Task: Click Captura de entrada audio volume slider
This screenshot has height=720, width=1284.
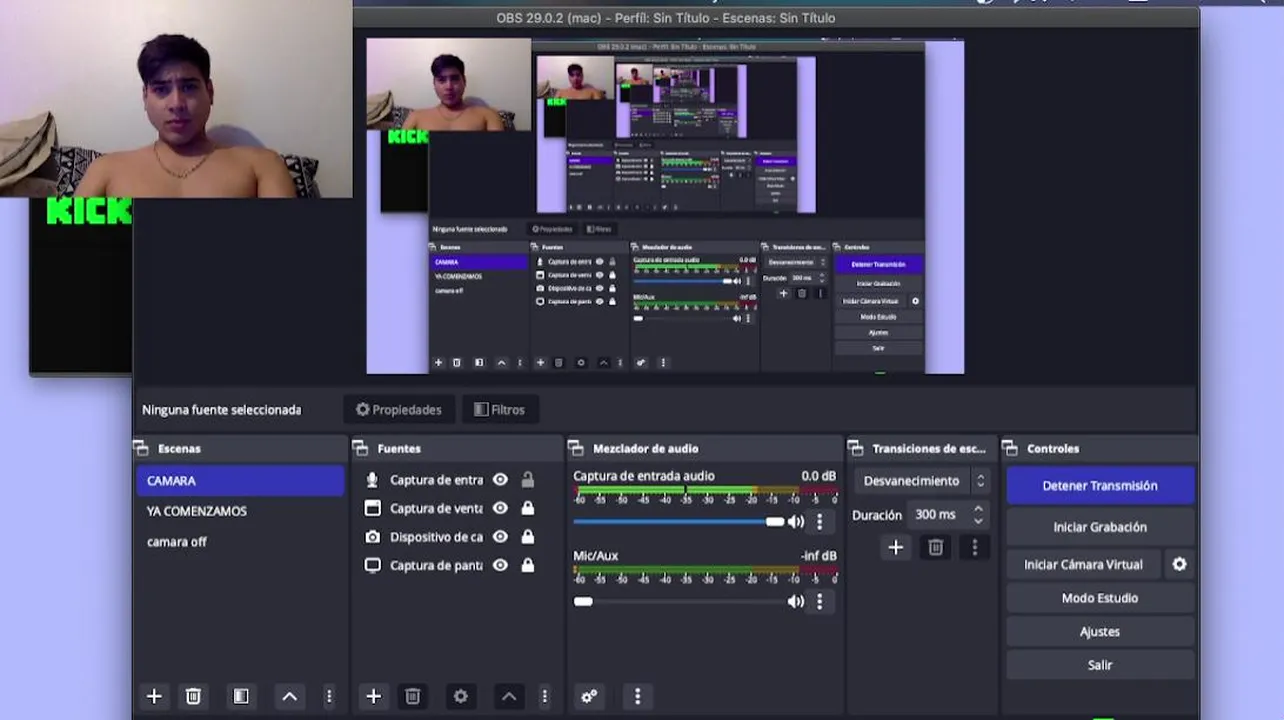Action: click(x=679, y=521)
